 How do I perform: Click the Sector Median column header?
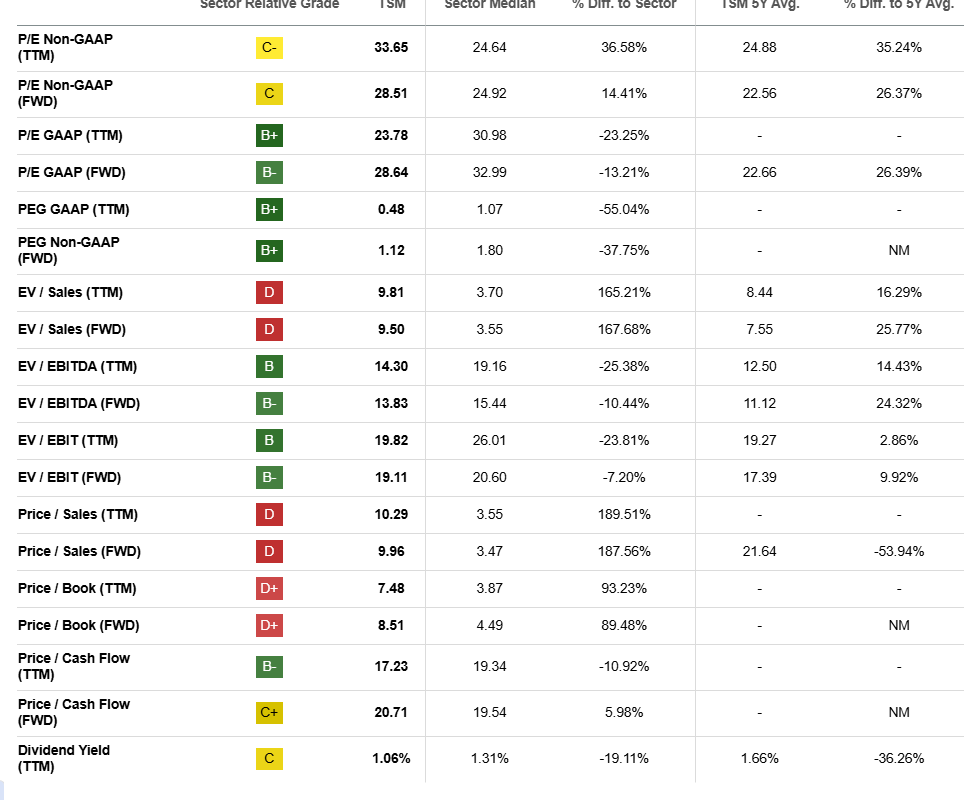489,5
